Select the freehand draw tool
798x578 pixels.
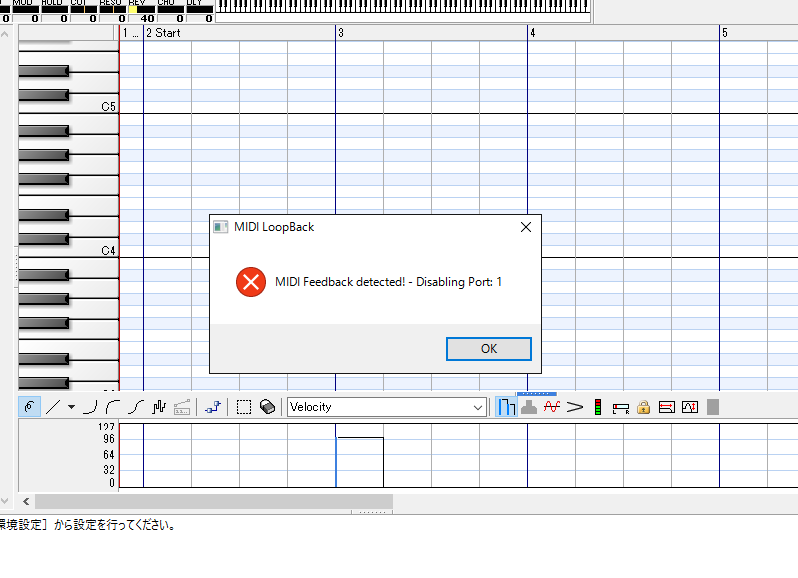(x=29, y=407)
